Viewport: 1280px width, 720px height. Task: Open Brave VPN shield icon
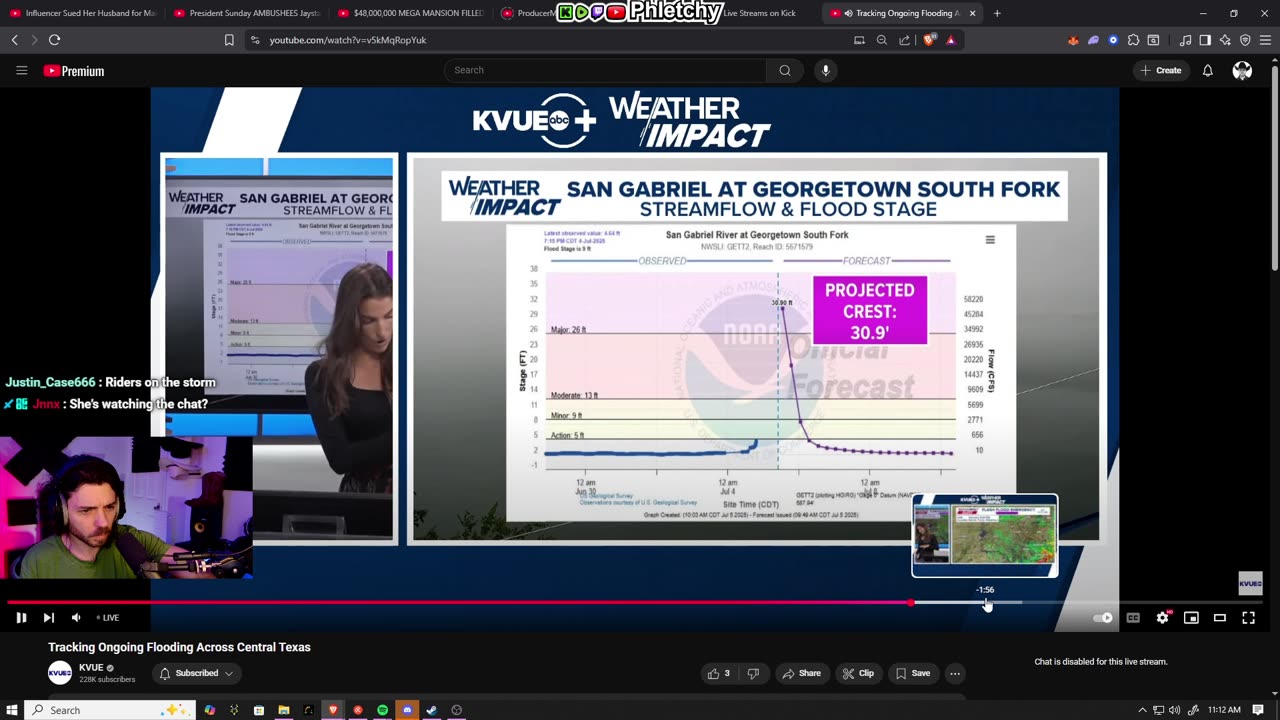coord(1245,40)
